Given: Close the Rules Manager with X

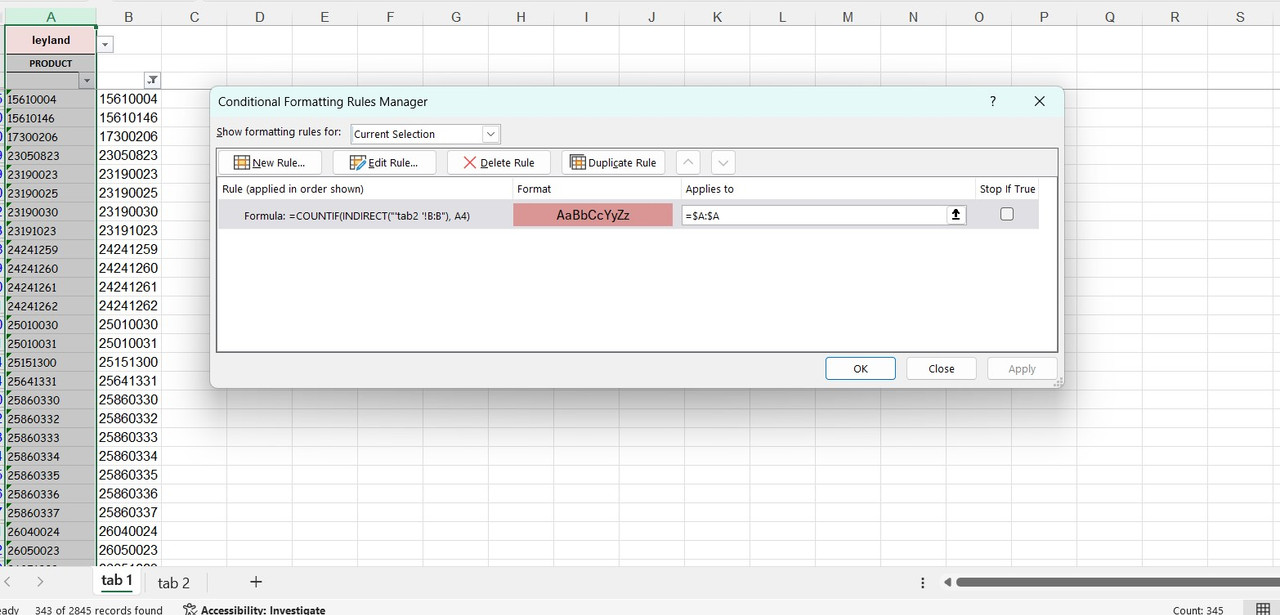Looking at the screenshot, I should pos(1039,101).
